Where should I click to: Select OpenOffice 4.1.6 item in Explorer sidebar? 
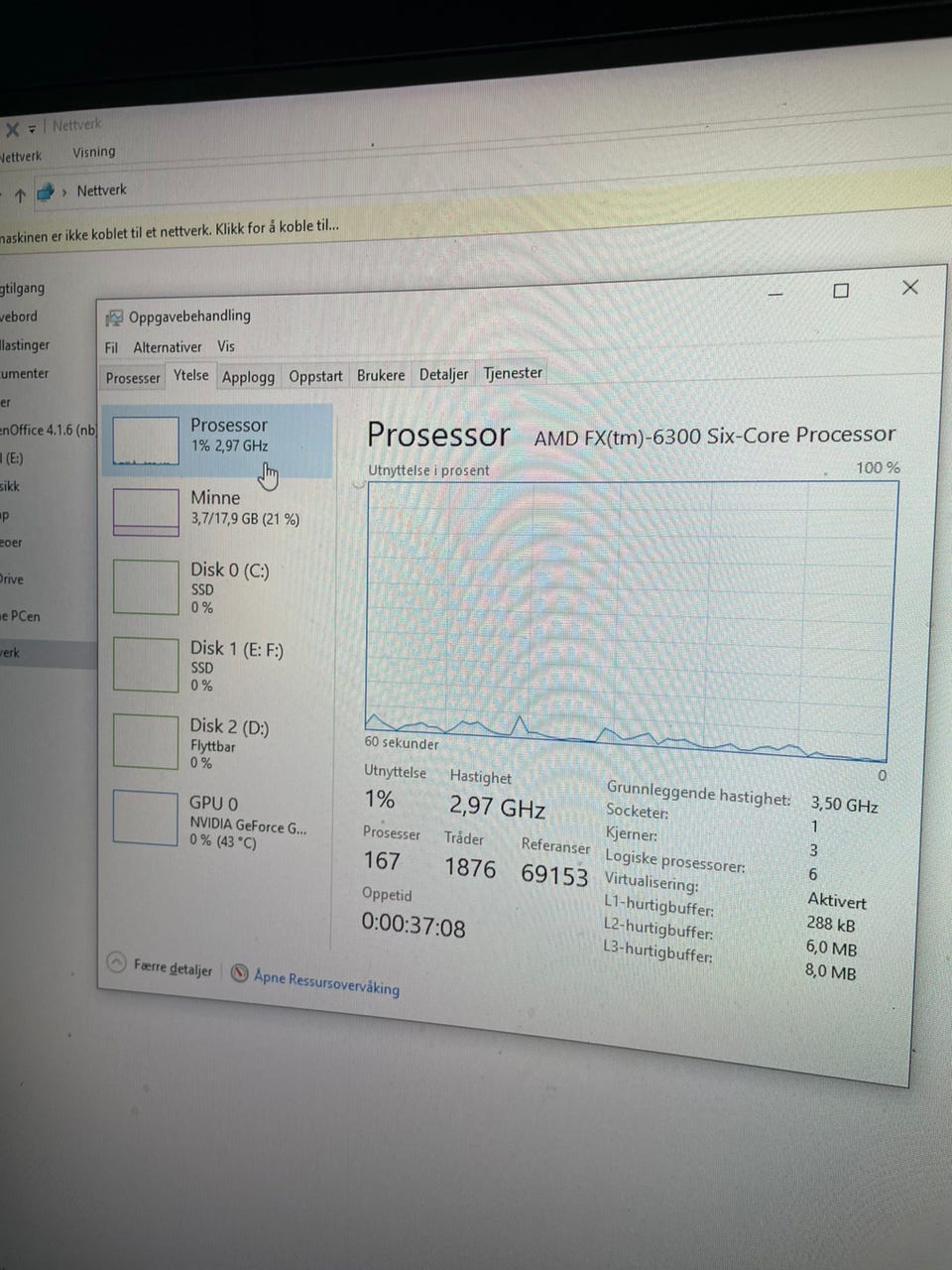[48, 430]
